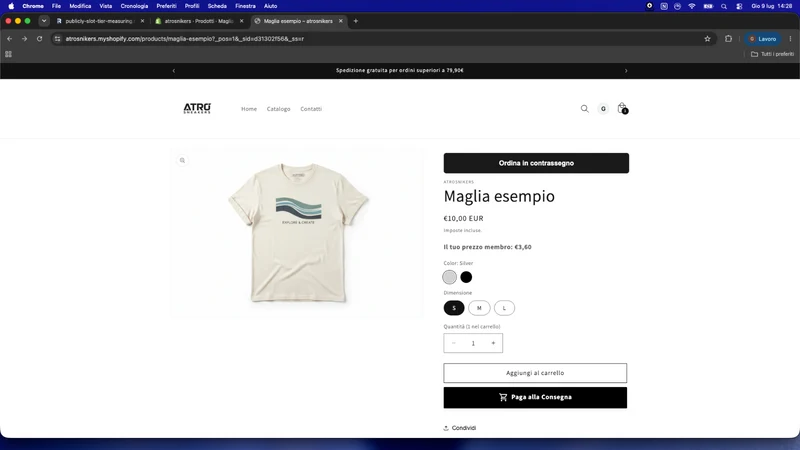Click the date and time in menu bar
This screenshot has width=800, height=450.
(x=771, y=6)
